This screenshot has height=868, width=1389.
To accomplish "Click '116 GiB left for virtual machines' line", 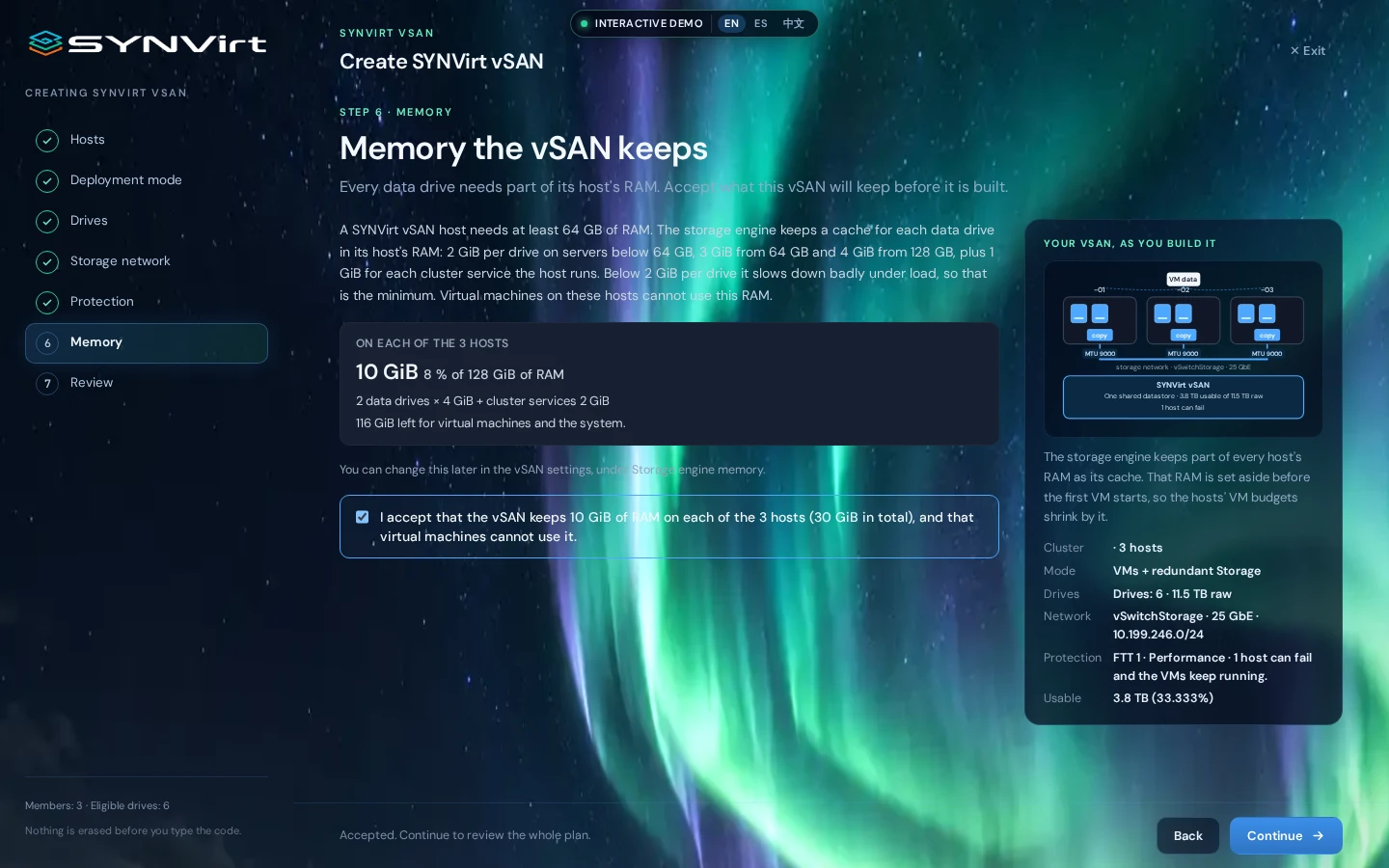I will tap(491, 423).
